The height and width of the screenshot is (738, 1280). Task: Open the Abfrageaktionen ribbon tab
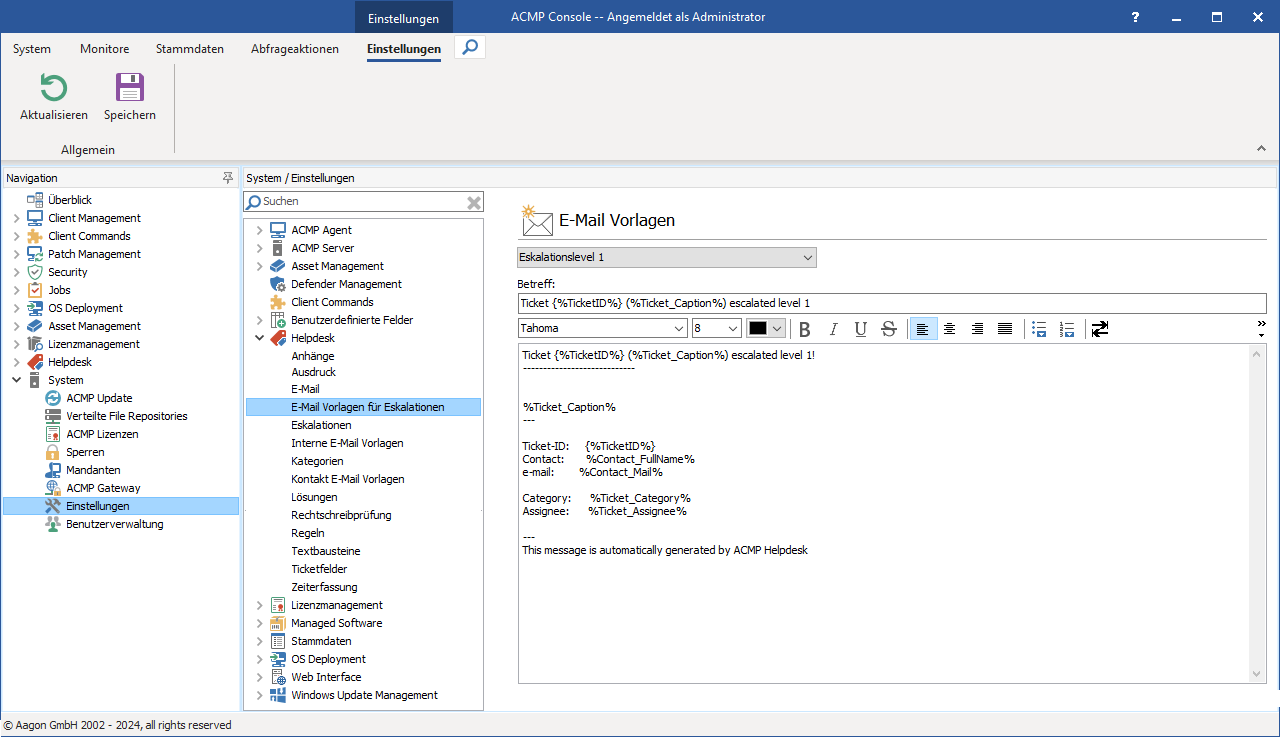294,49
